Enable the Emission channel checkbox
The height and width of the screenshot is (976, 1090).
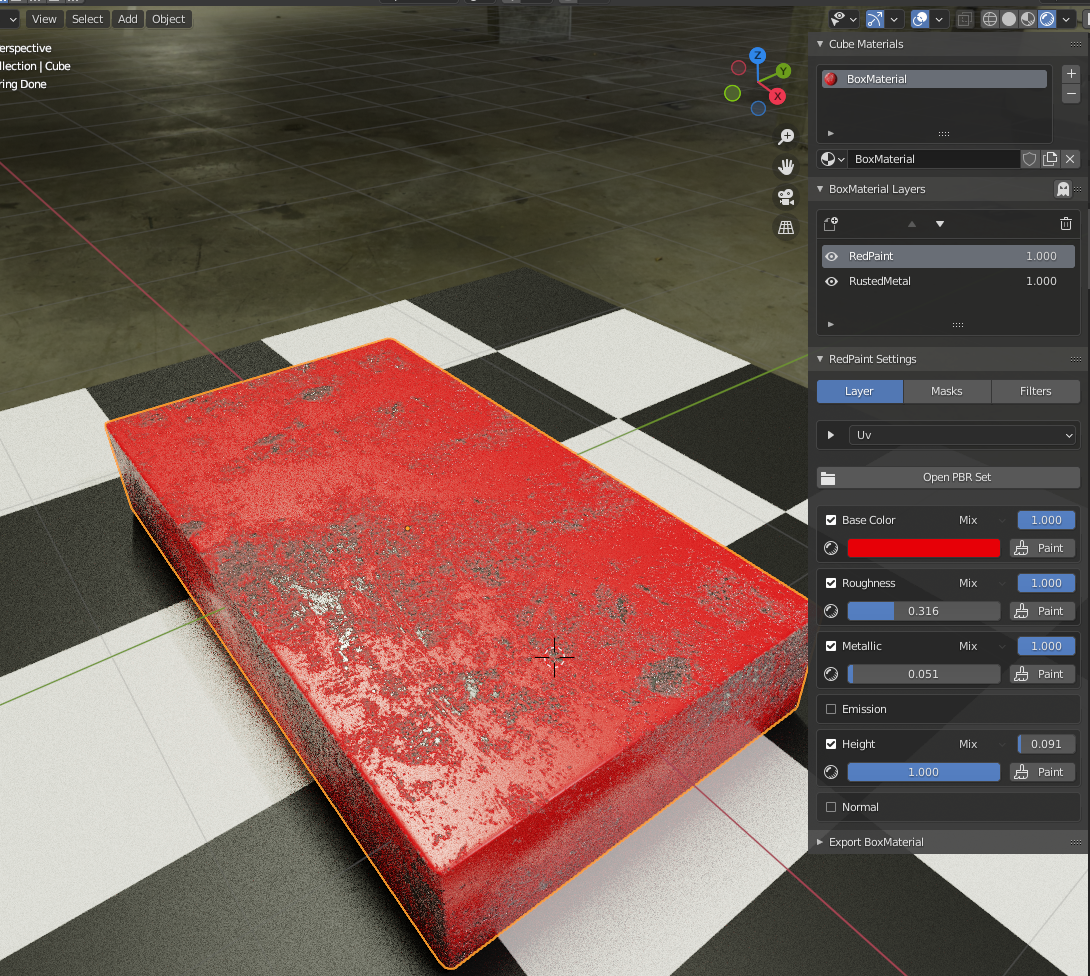(x=830, y=709)
